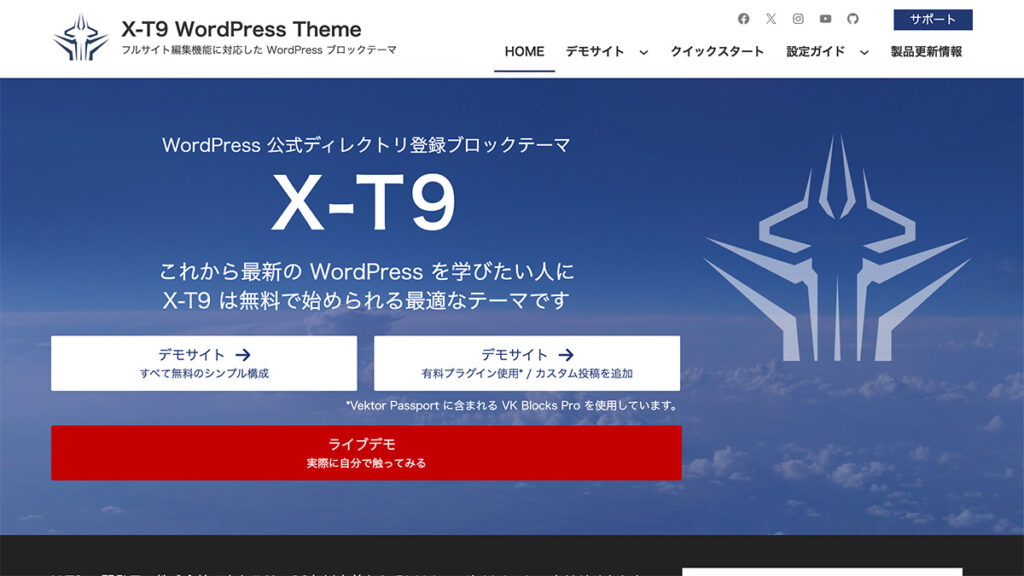Open the Instagram social icon
1024x576 pixels.
pos(798,19)
